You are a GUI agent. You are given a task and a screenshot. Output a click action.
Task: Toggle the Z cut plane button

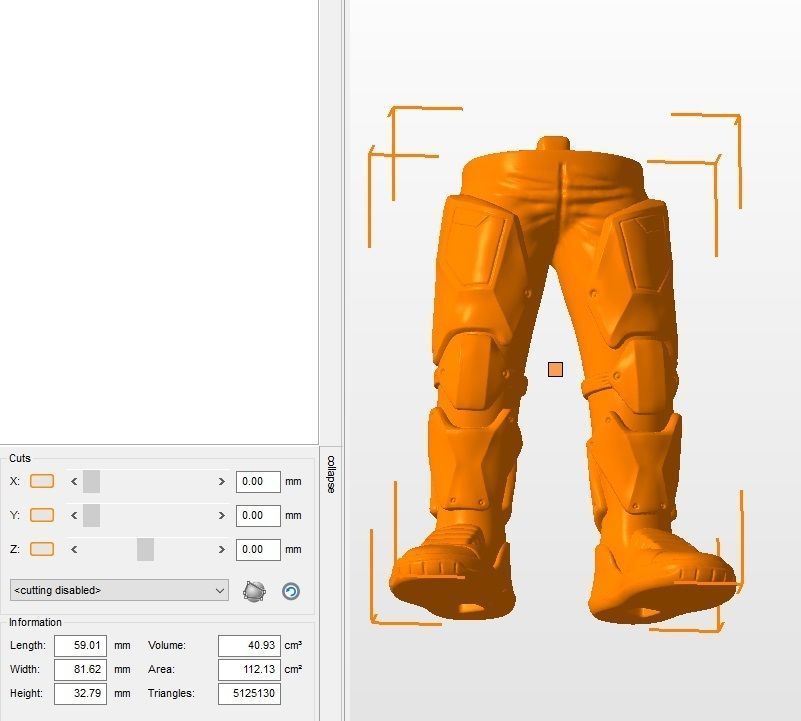[x=42, y=549]
